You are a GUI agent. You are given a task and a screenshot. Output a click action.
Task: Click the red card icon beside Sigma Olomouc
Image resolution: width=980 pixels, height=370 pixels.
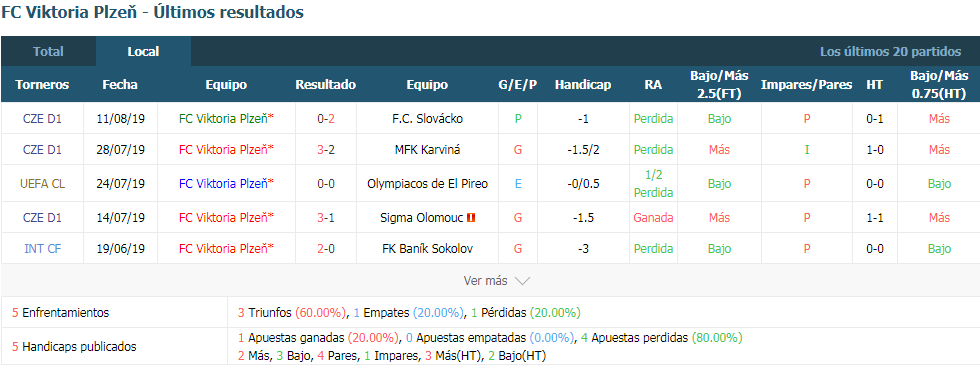click(472, 218)
